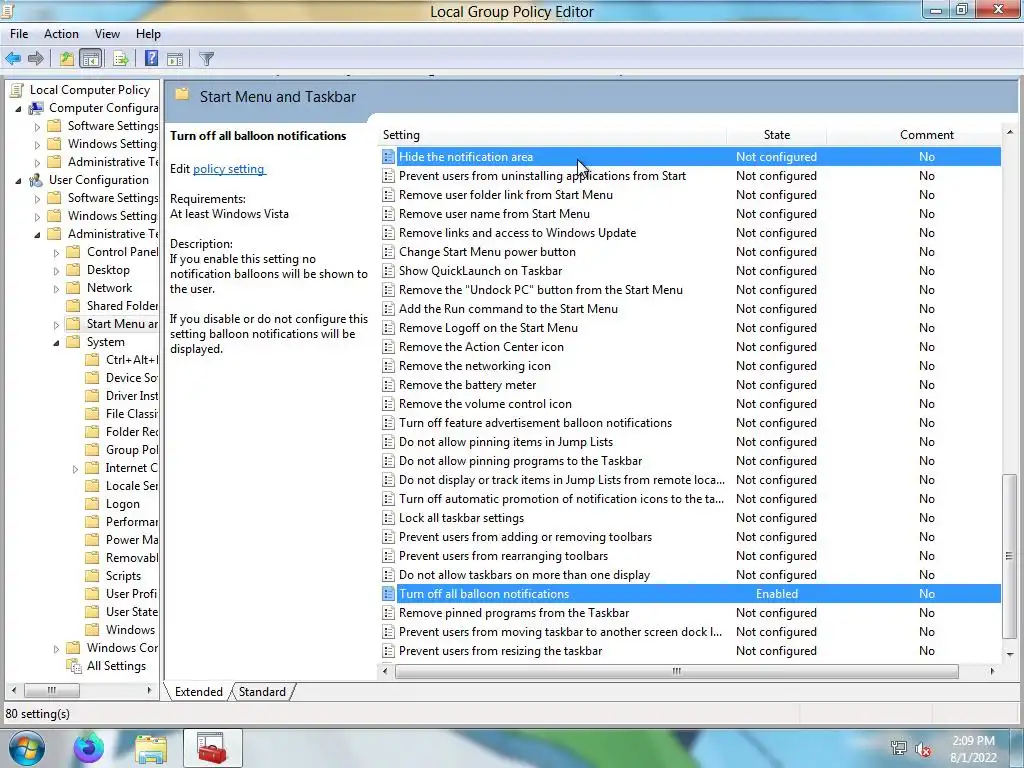Expand Software Settings under Computer Configuration
The width and height of the screenshot is (1024, 768).
(x=37, y=127)
